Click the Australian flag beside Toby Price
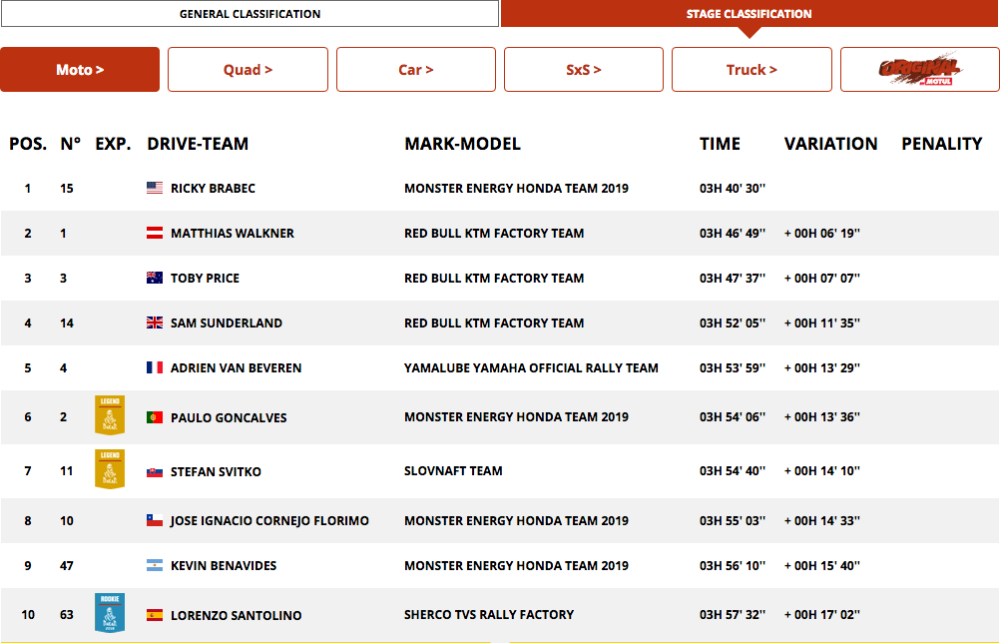 [x=156, y=278]
